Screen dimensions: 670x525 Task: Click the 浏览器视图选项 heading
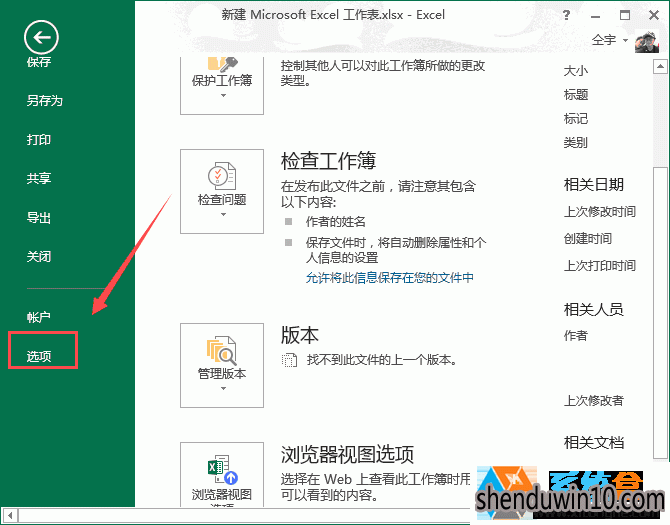pyautogui.click(x=347, y=455)
